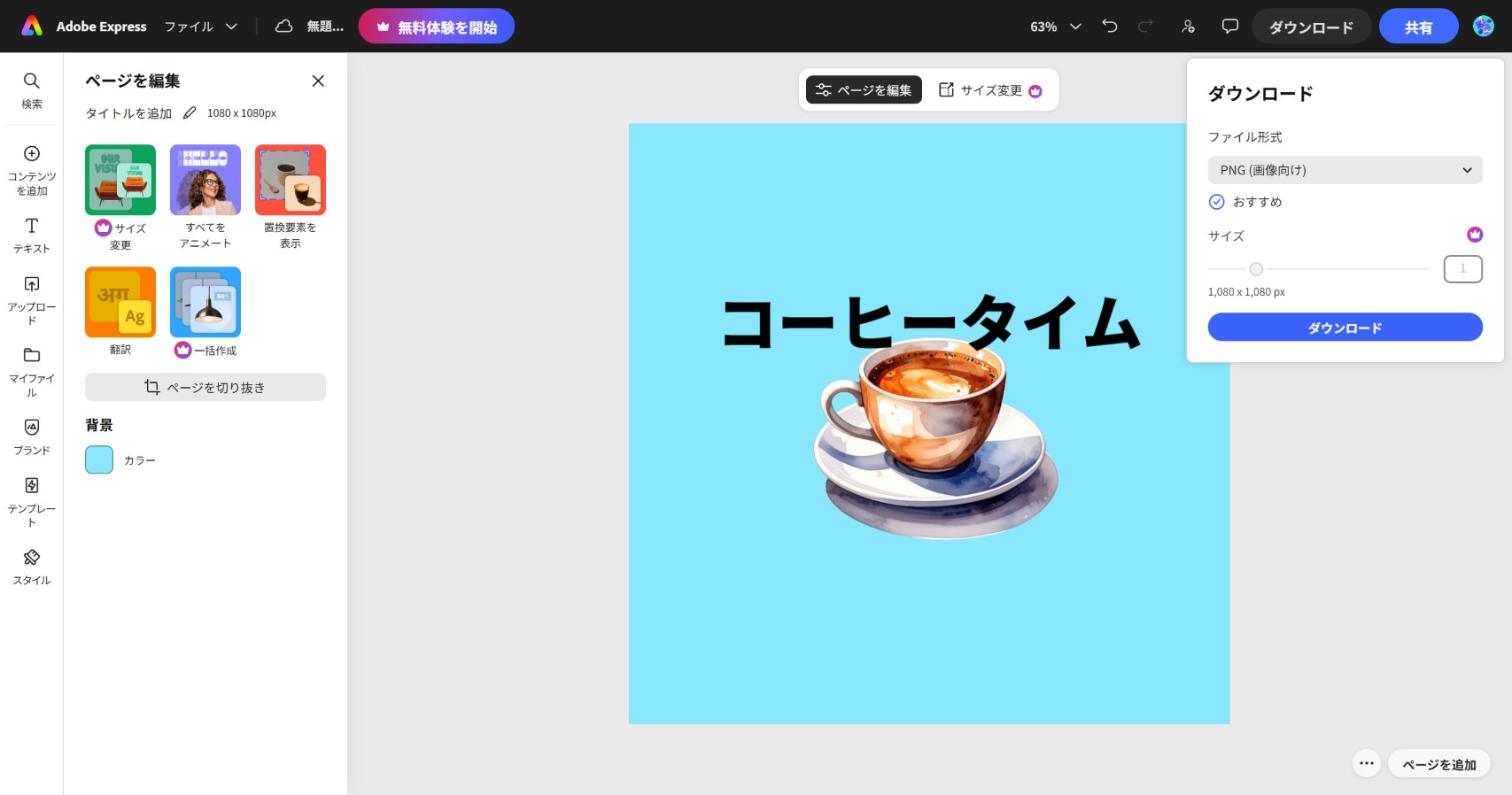
Task: Open the PNG (画像向け) file format dropdown
Action: [1345, 170]
